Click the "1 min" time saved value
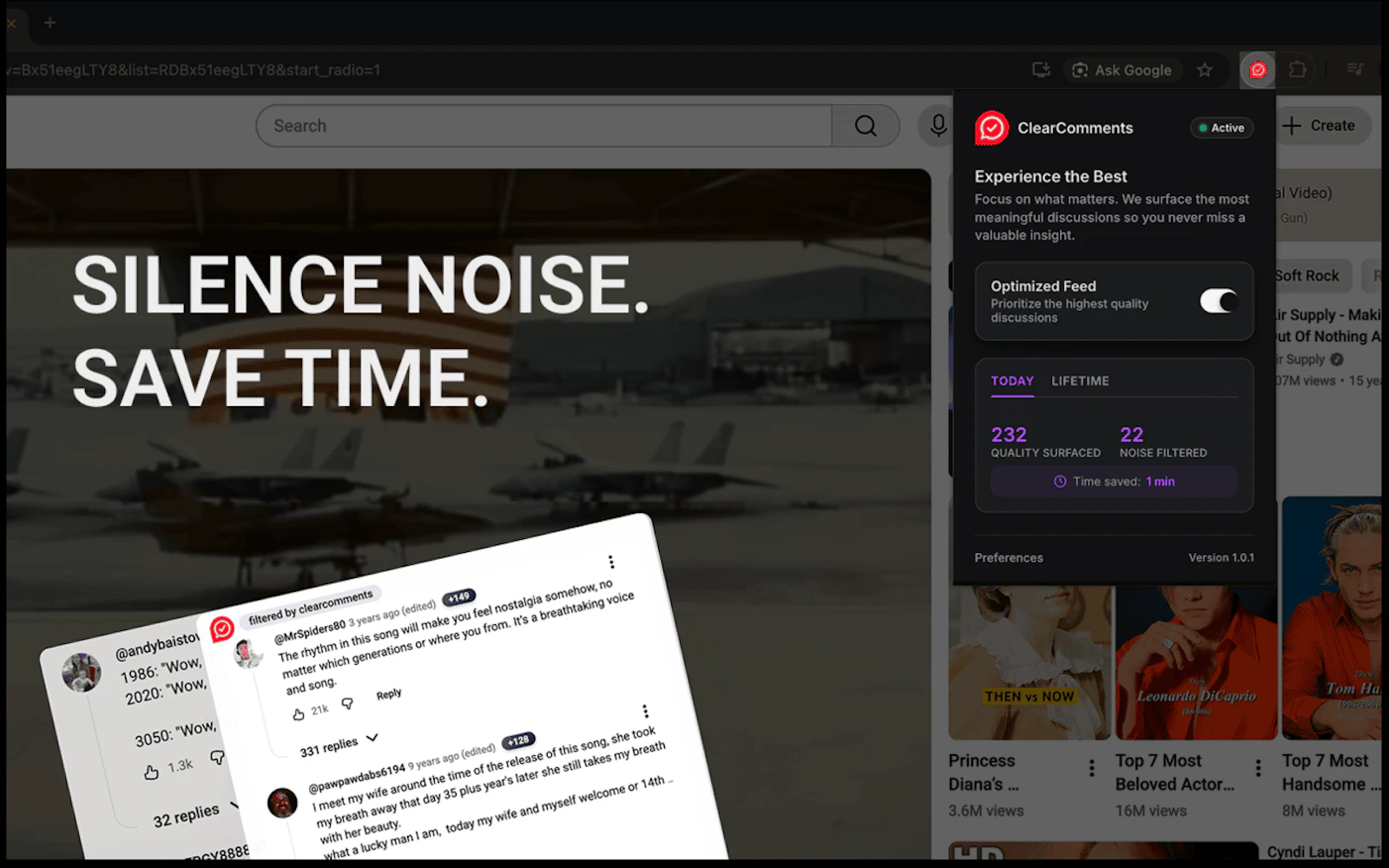 1160,482
